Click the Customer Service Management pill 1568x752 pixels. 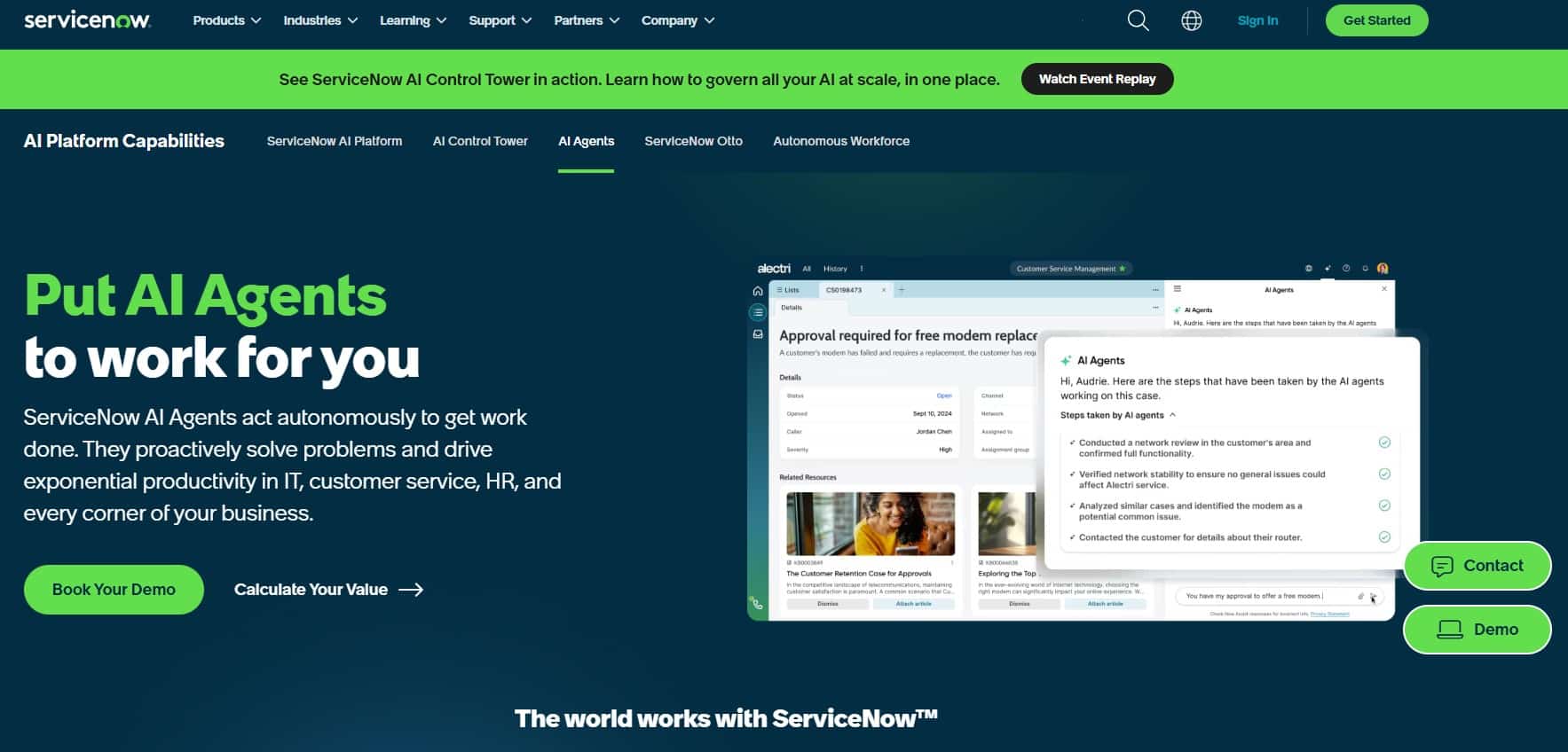(1071, 269)
